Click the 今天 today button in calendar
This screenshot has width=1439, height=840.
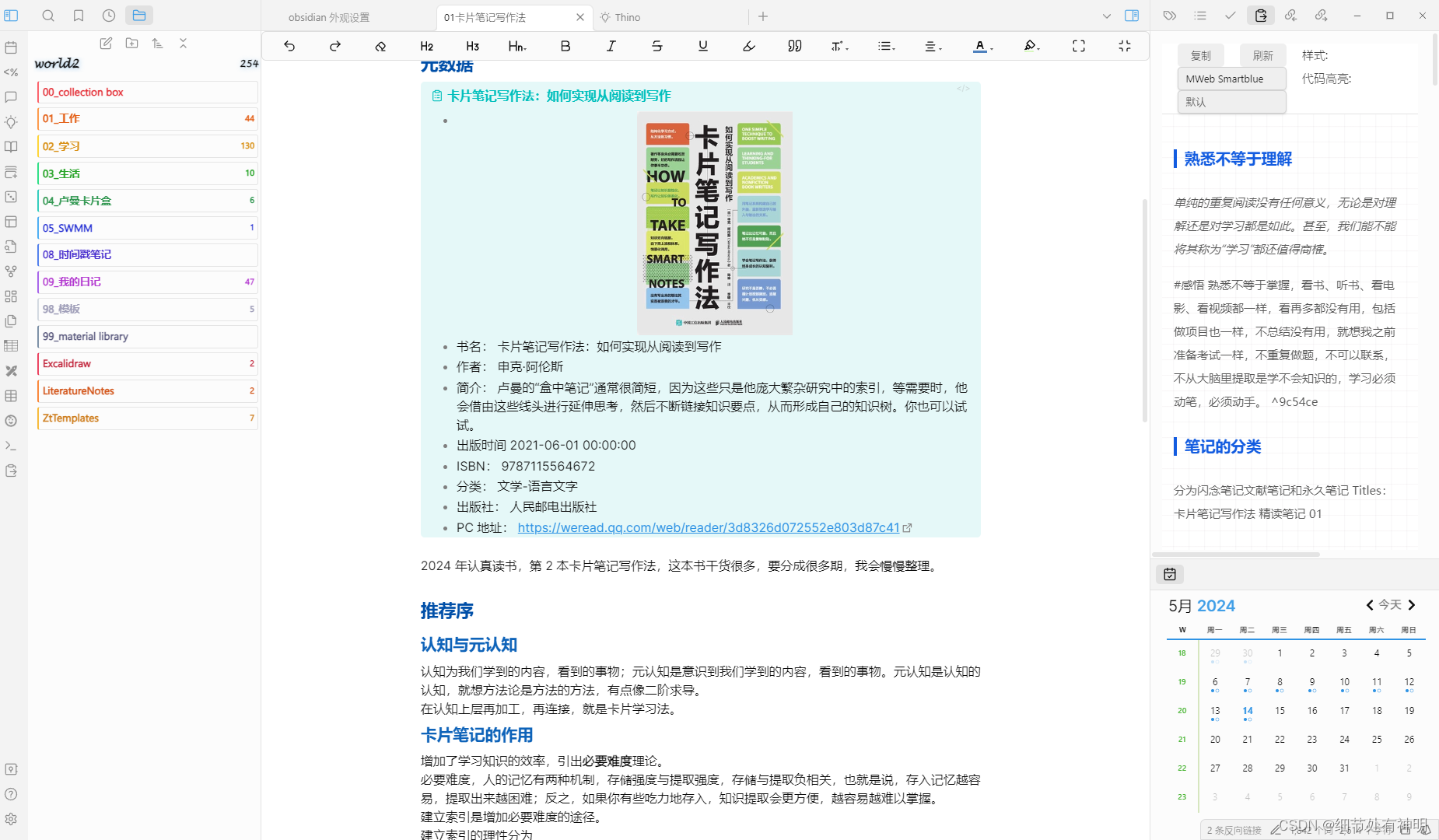coord(1390,605)
